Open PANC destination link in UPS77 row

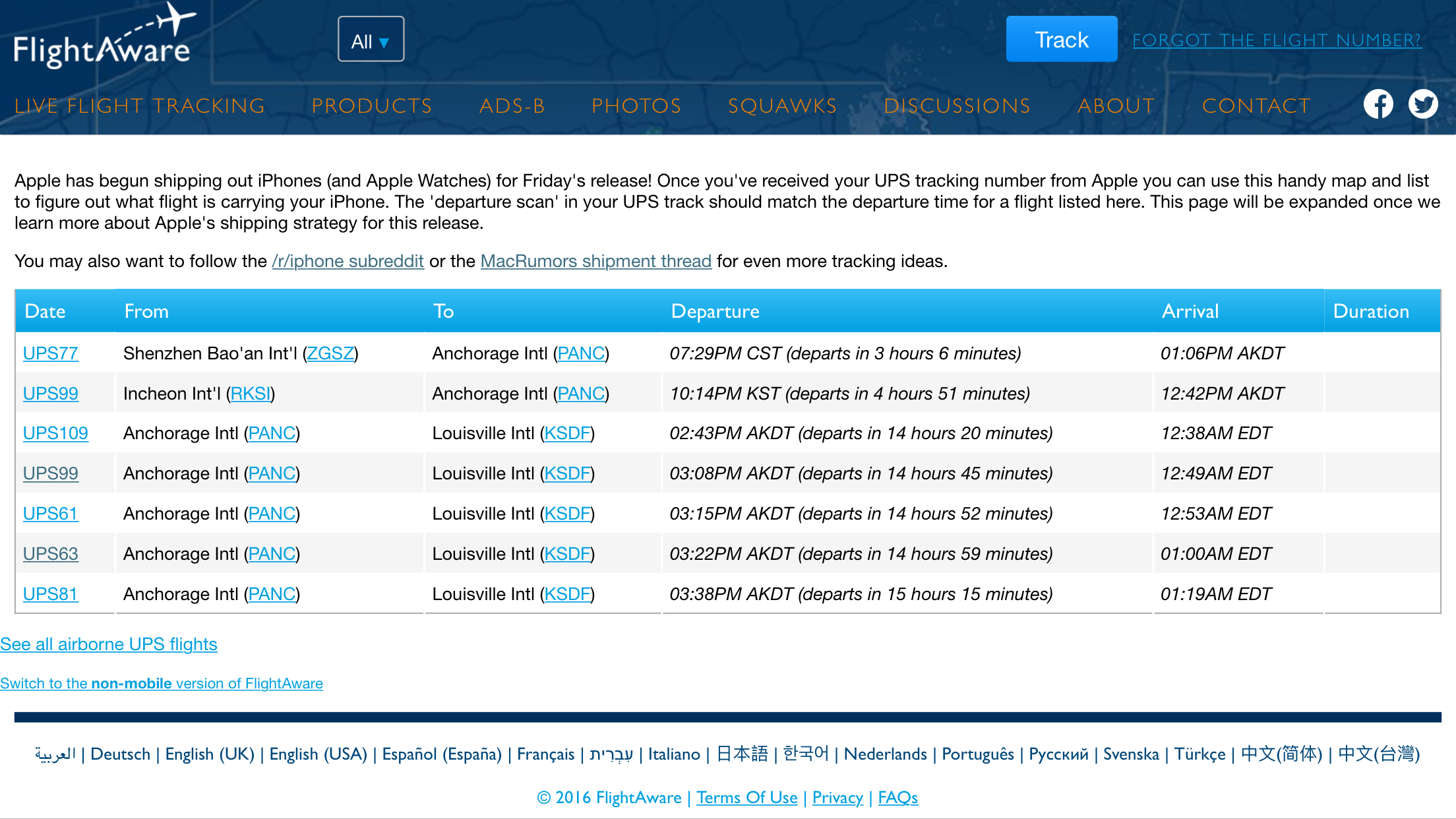(x=582, y=353)
